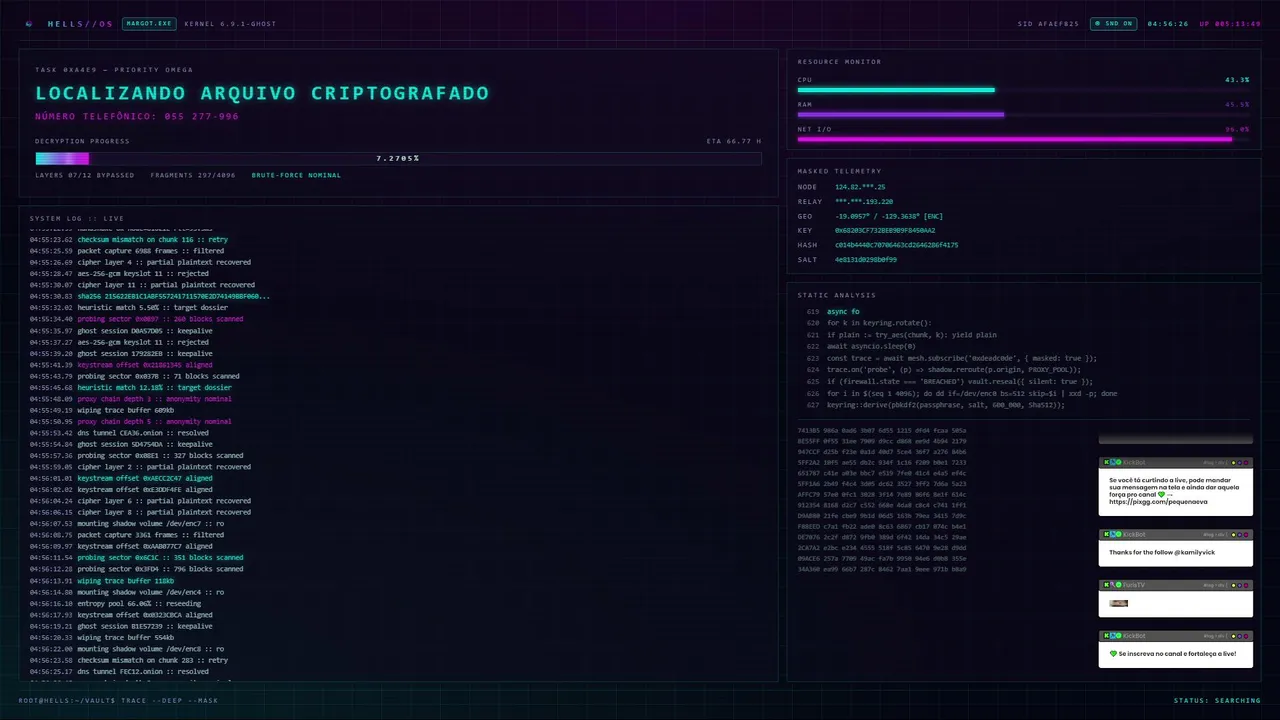Click the blue badge icon on the pixgg KickBot card
This screenshot has width=1280, height=720.
pos(1113,462)
